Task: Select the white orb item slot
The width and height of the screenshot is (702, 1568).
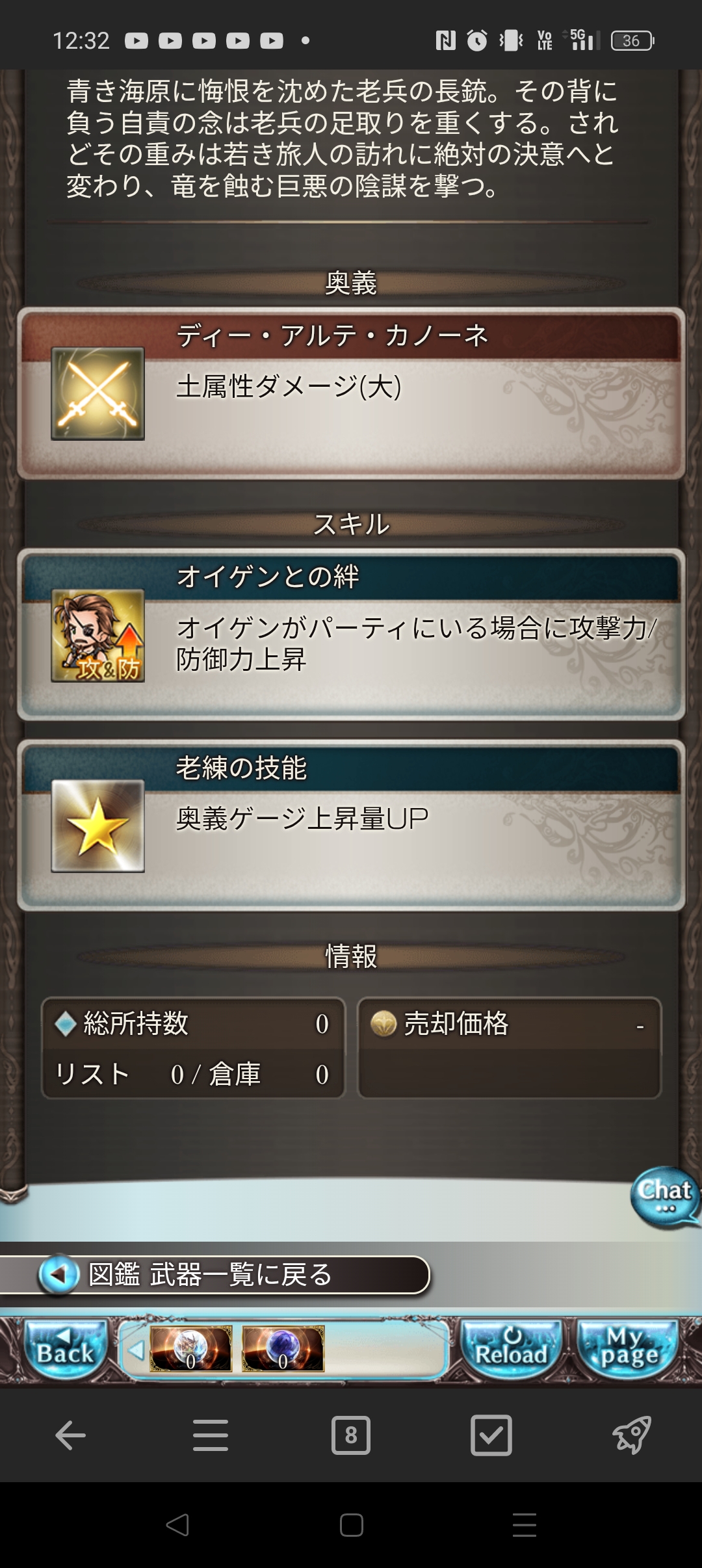Action: point(190,1349)
